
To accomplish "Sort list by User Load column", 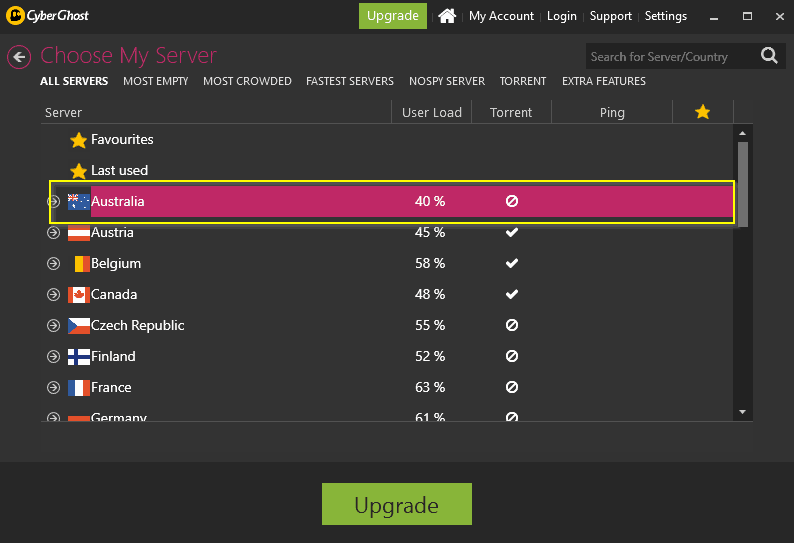I will coord(431,112).
